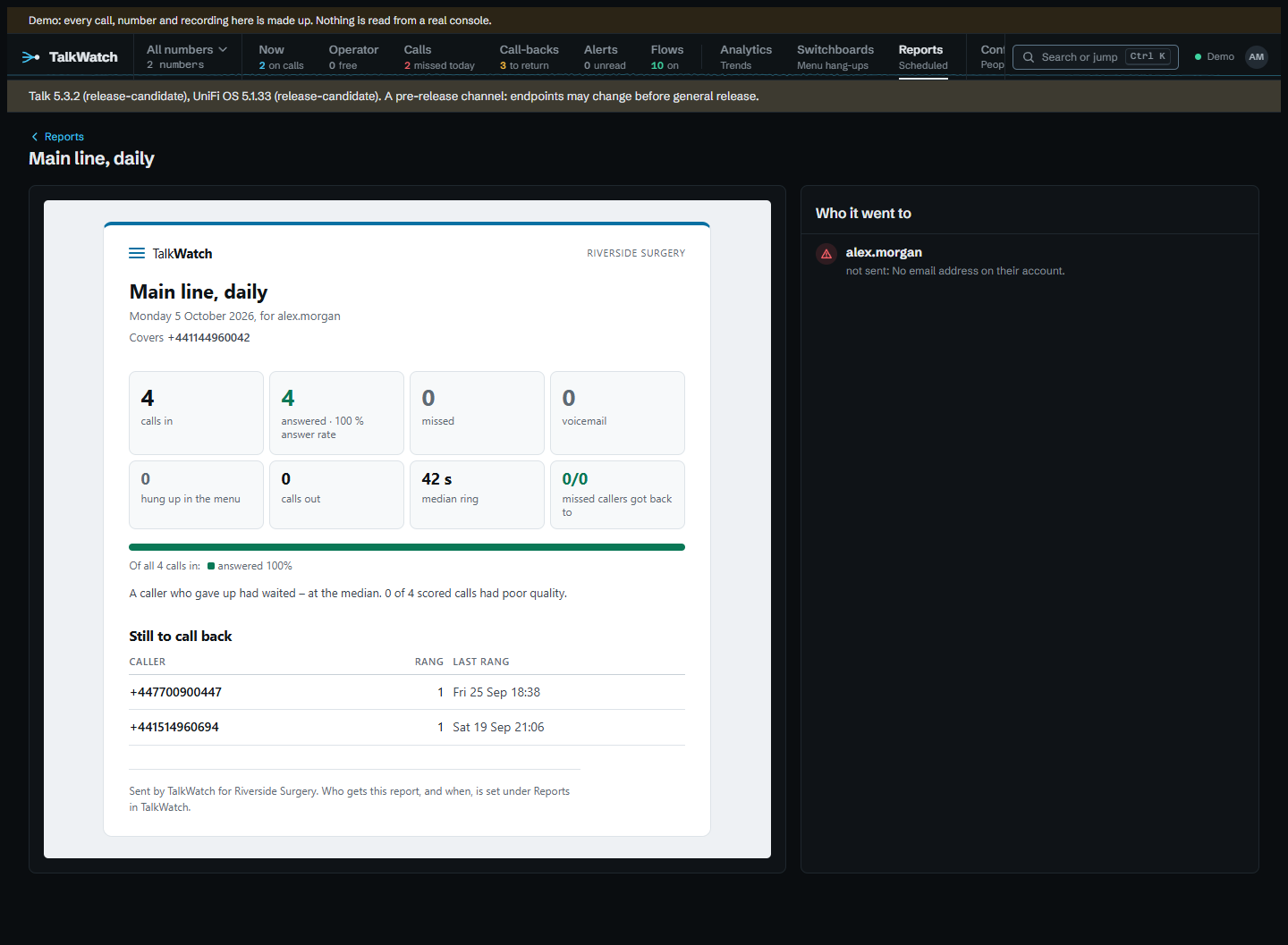Screen dimensions: 1288x945
Task: Click the hamburger icon in report header
Action: click(x=137, y=253)
